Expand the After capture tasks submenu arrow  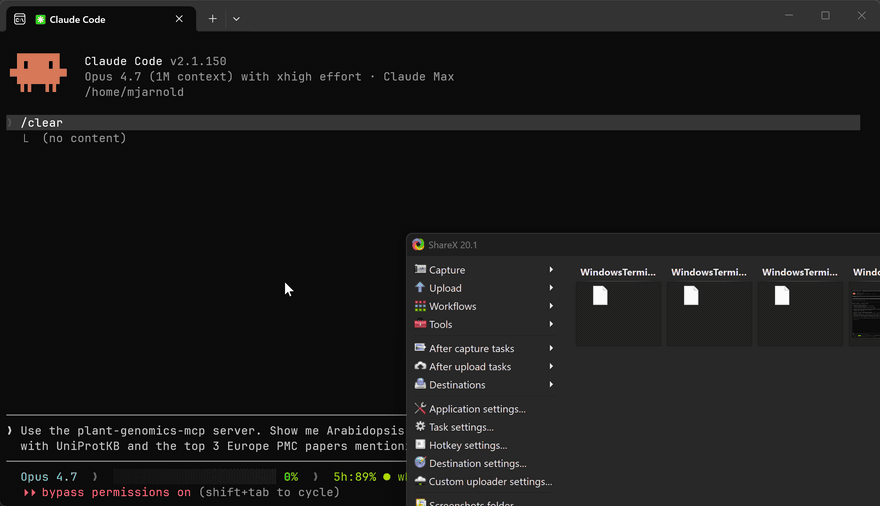click(551, 348)
